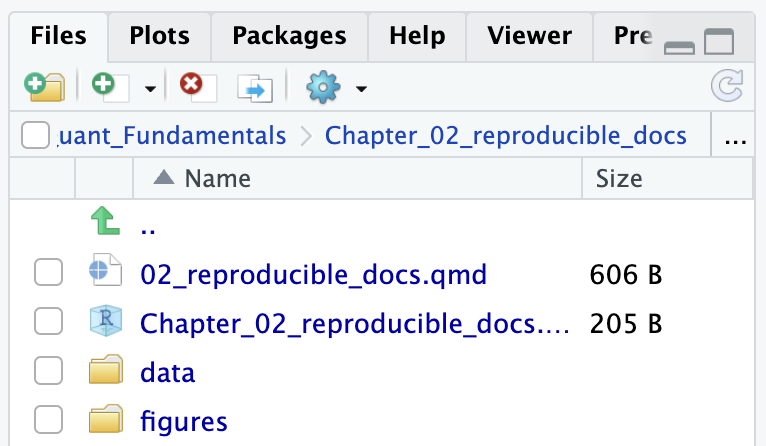
Task: Sort files by the Name column
Action: [217, 178]
